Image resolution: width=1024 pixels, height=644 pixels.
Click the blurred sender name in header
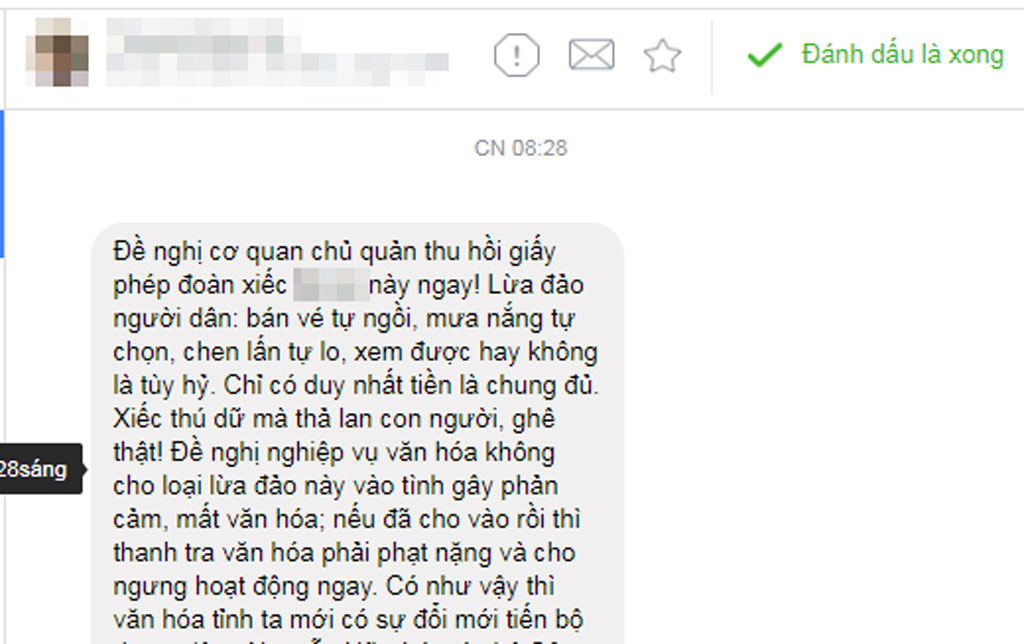pos(195,36)
